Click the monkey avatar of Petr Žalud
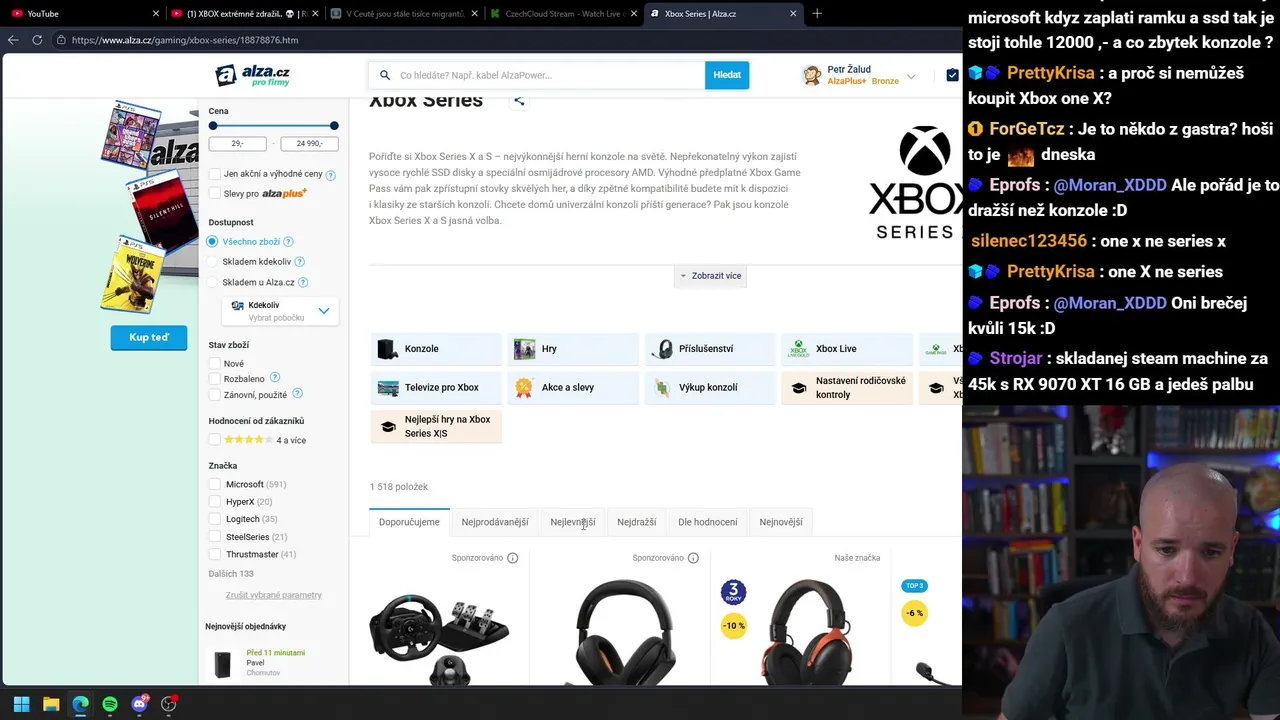The width and height of the screenshot is (1280, 720). [812, 75]
